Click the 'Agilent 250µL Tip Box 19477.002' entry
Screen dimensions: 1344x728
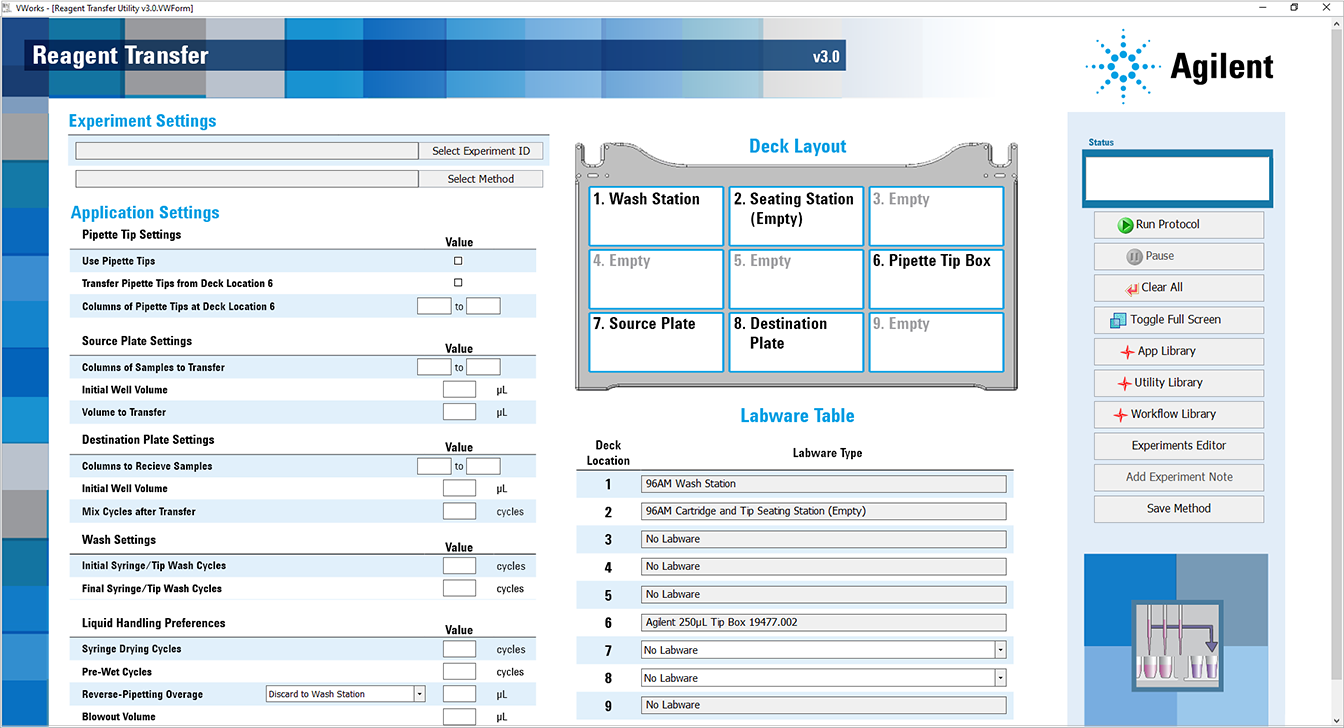(x=823, y=622)
